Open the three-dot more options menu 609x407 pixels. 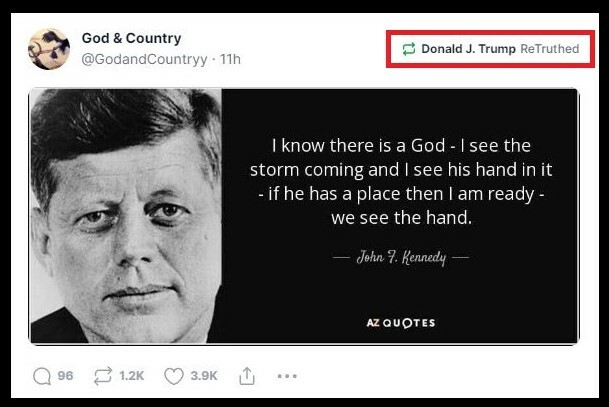click(x=287, y=376)
